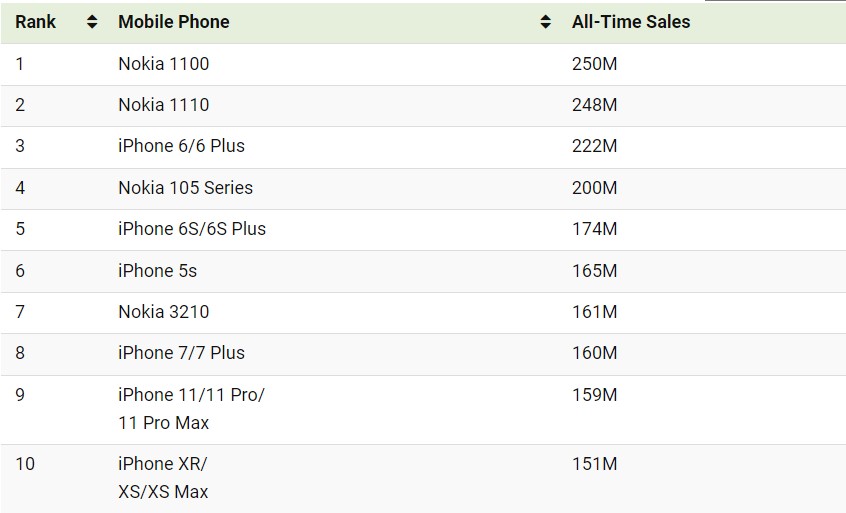The width and height of the screenshot is (846, 513).
Task: Select the 222M sales figure
Action: point(594,146)
